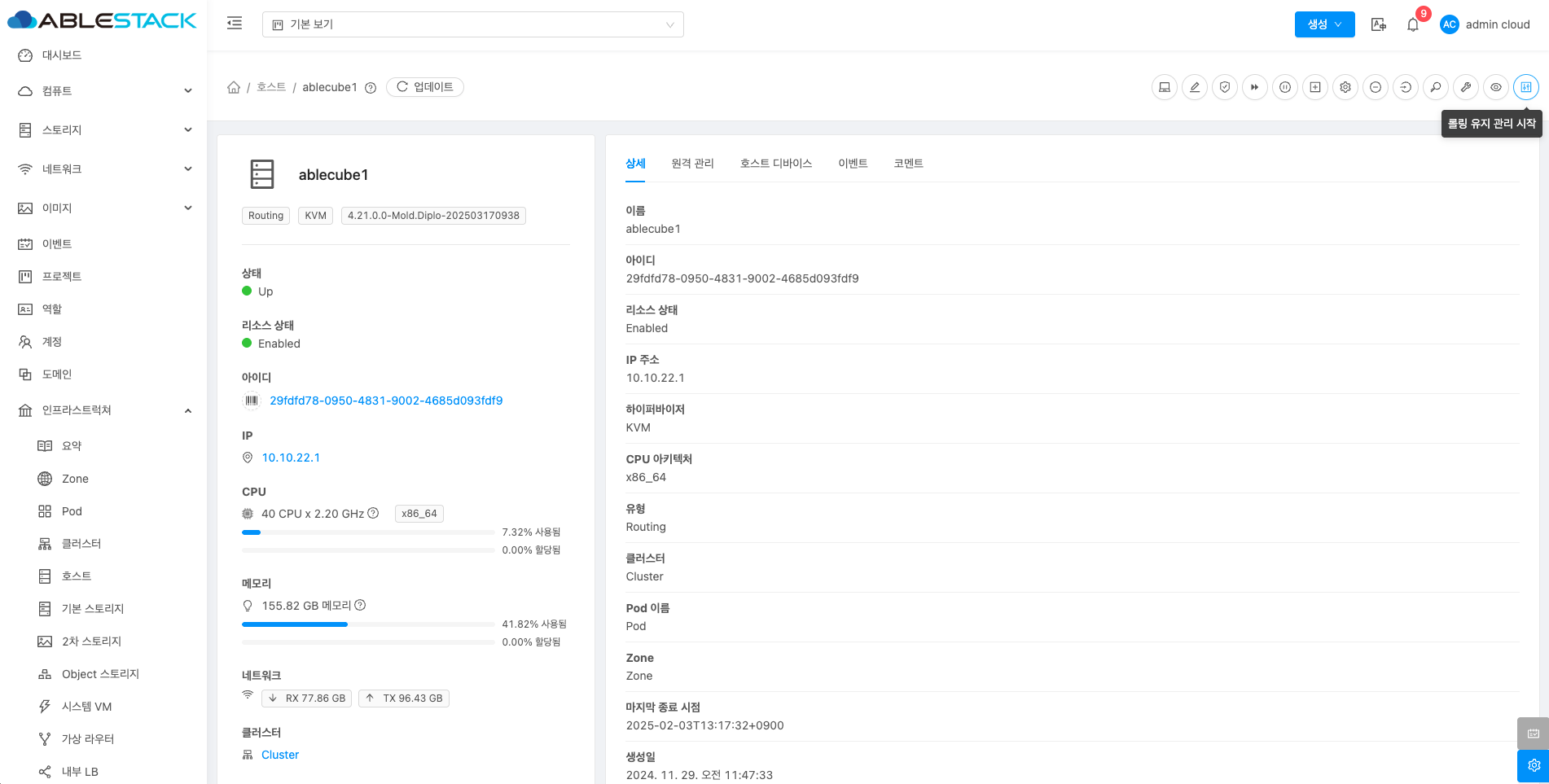Viewport: 1549px width, 784px height.
Task: Open the Cluster link under 클러스터
Action: [x=280, y=755]
